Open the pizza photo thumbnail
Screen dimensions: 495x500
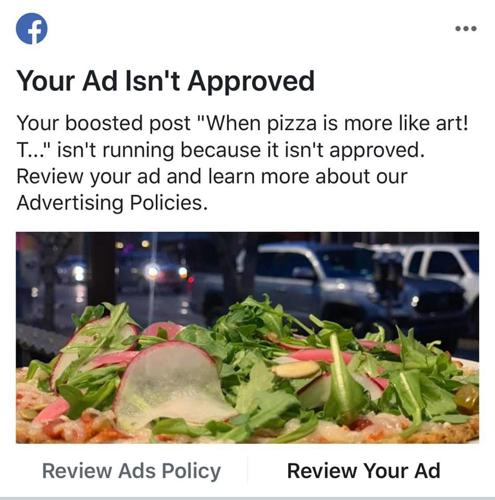pos(247,337)
